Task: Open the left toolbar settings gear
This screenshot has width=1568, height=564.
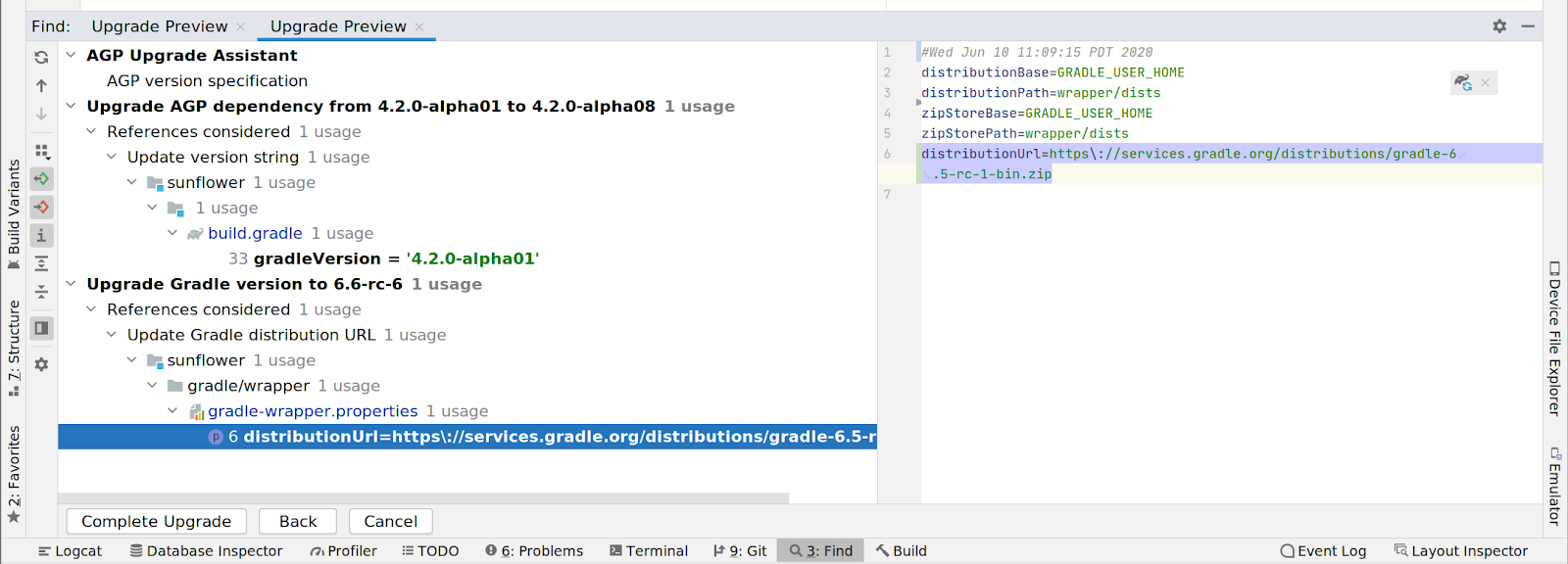Action: click(41, 364)
